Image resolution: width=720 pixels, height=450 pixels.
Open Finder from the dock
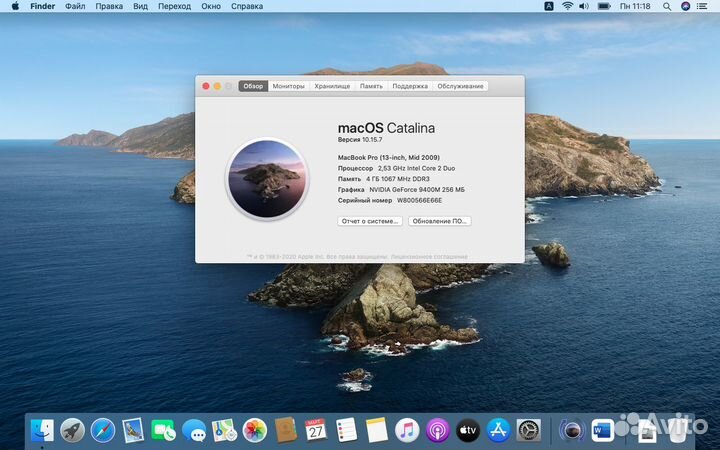[x=42, y=431]
